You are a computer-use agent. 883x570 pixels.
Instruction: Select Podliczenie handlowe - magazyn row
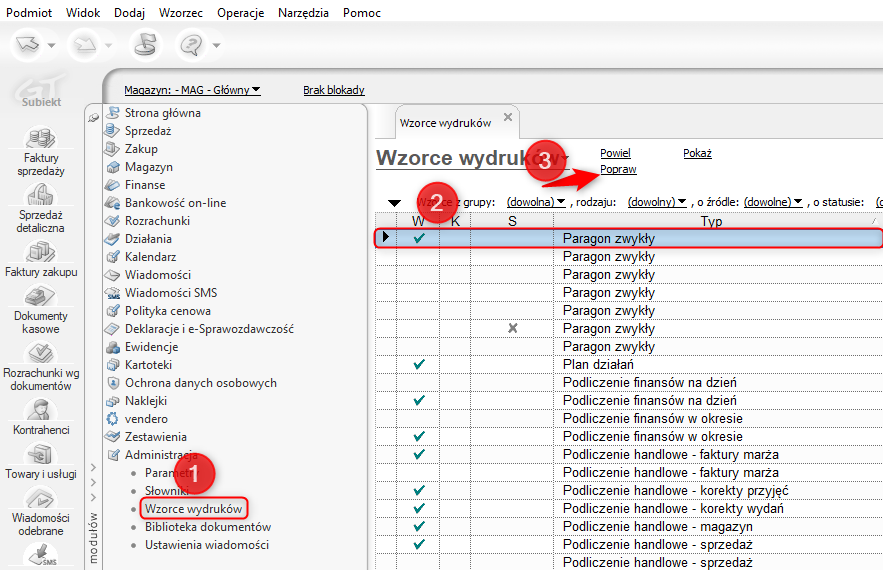coord(629,527)
